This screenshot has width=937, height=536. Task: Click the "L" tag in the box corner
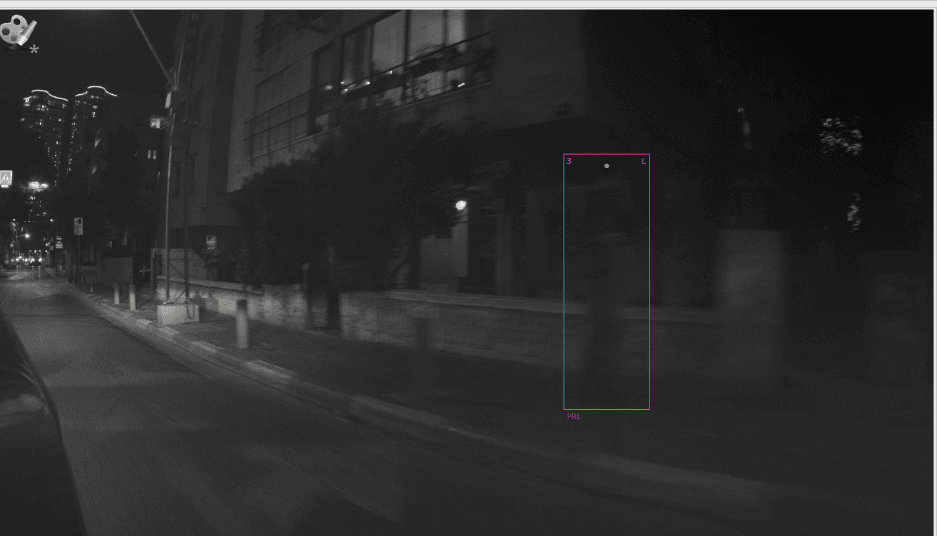(x=644, y=161)
